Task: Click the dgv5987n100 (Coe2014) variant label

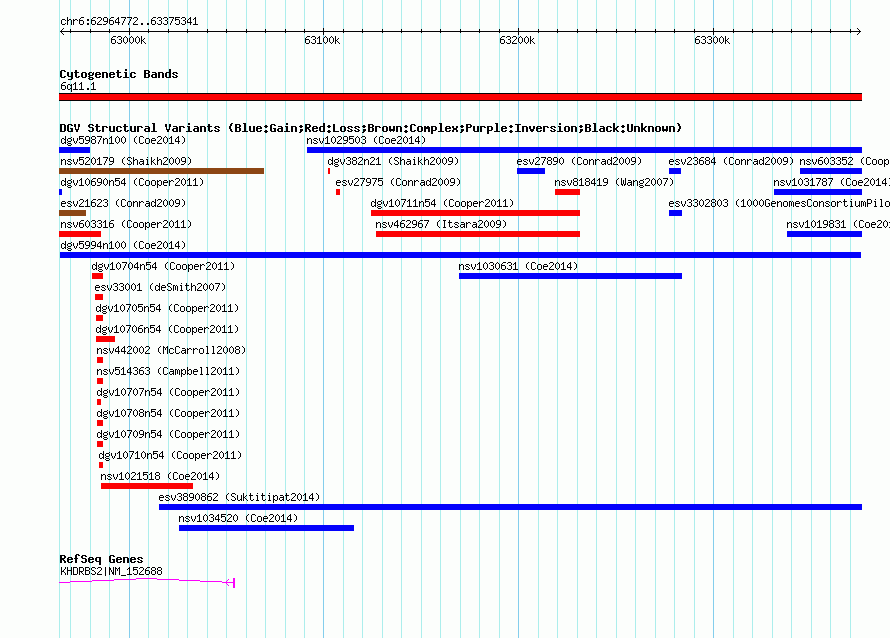Action: tap(123, 140)
